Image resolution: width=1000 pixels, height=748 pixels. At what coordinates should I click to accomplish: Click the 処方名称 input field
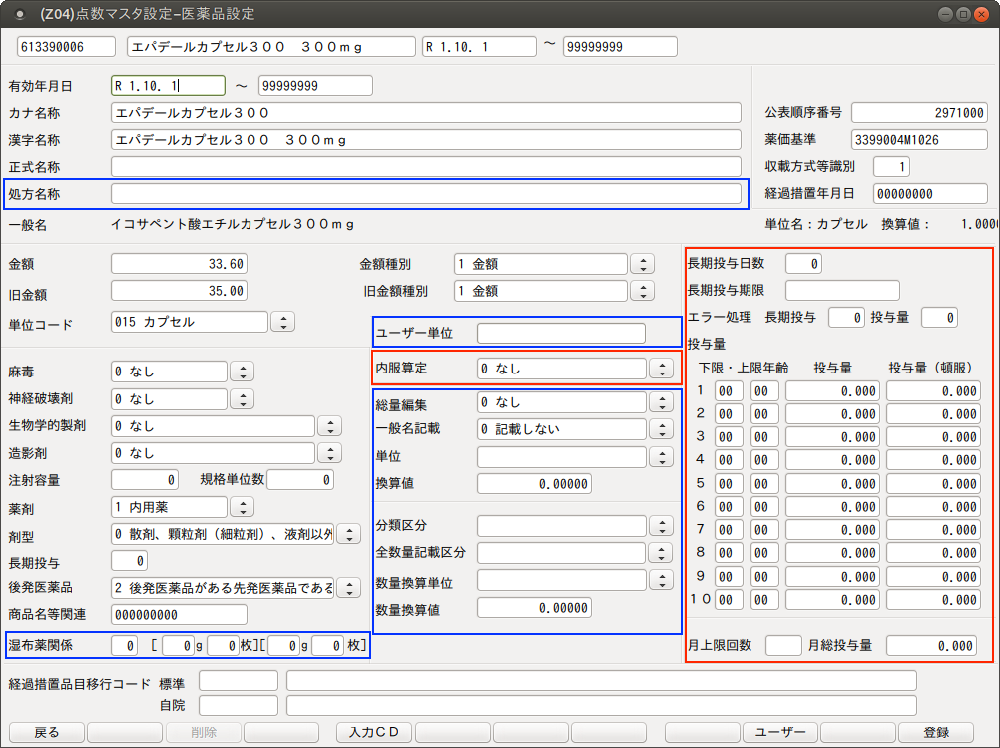point(426,194)
